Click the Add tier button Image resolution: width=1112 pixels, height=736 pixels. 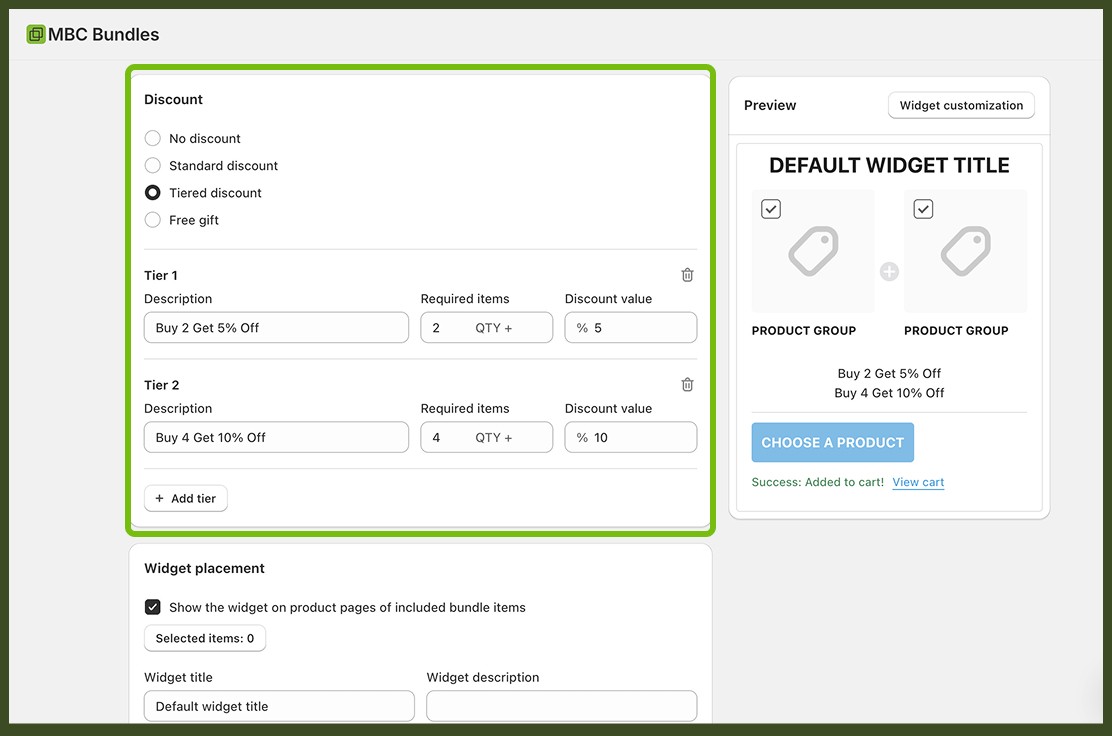(185, 498)
